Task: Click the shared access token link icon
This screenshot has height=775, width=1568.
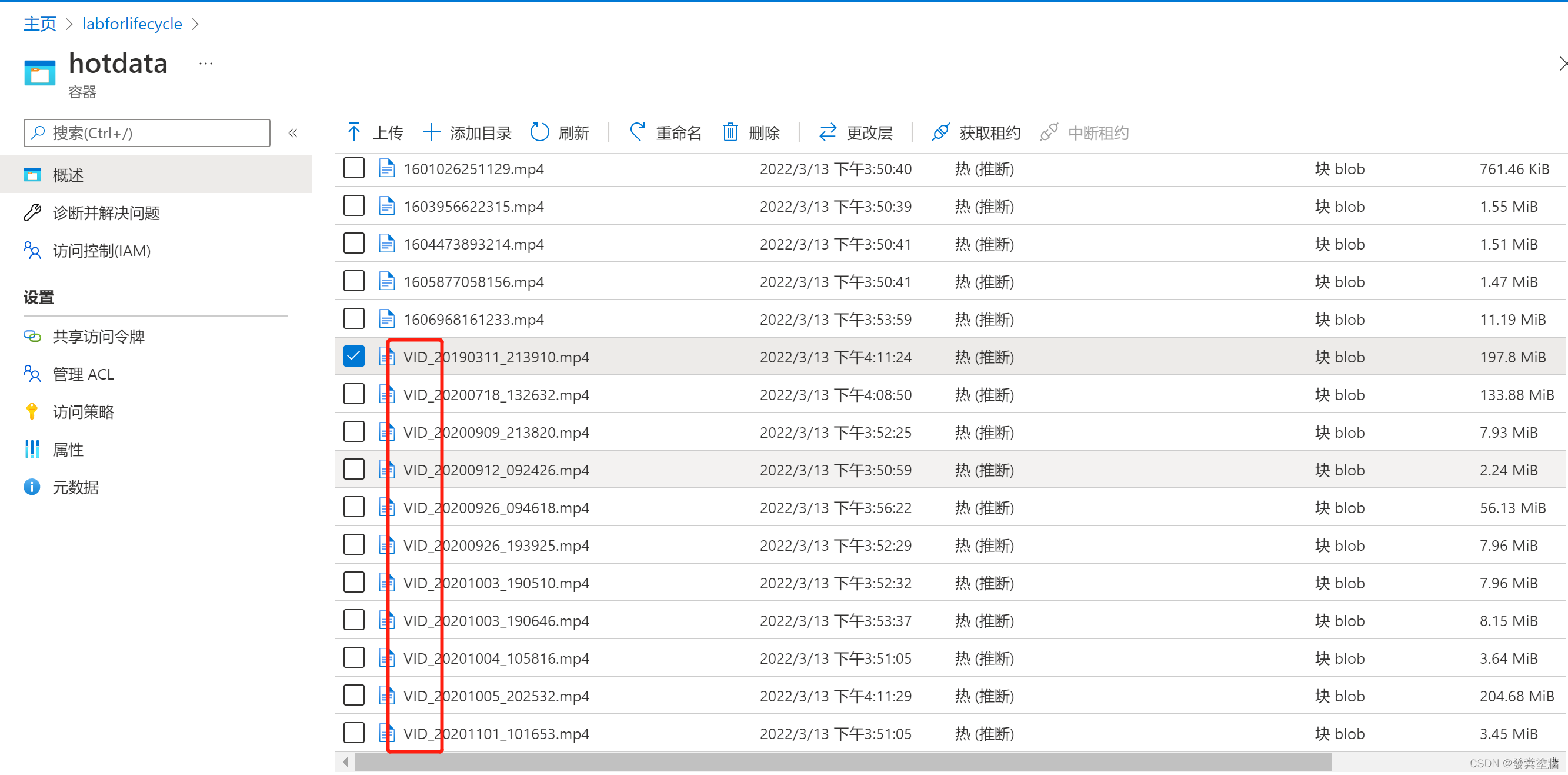Action: tap(32, 336)
